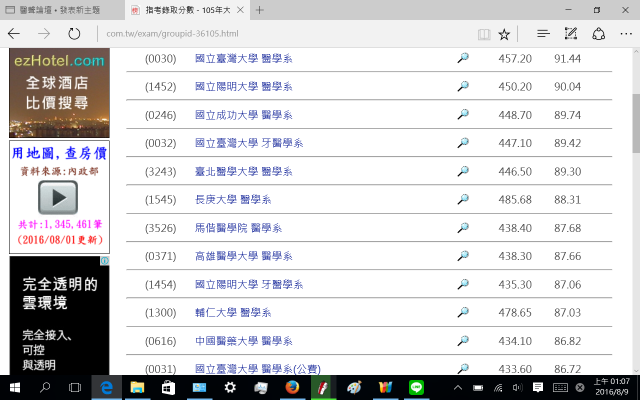Go back to previous page

coord(14,34)
